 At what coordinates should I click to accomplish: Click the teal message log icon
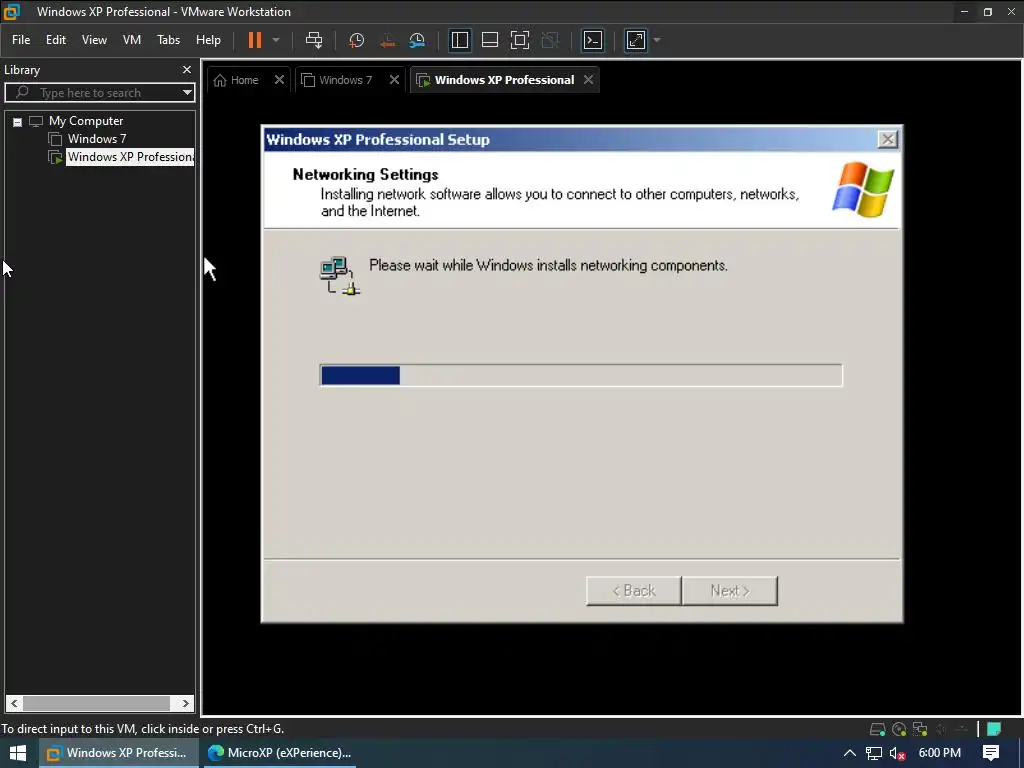click(994, 729)
